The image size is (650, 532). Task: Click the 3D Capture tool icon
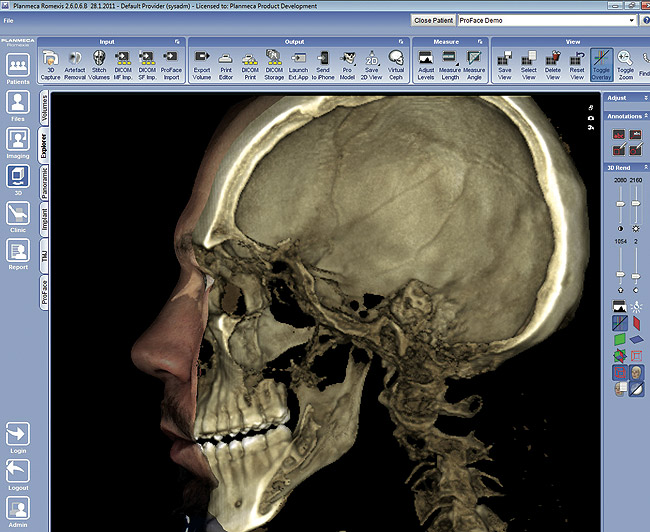pyautogui.click(x=50, y=65)
